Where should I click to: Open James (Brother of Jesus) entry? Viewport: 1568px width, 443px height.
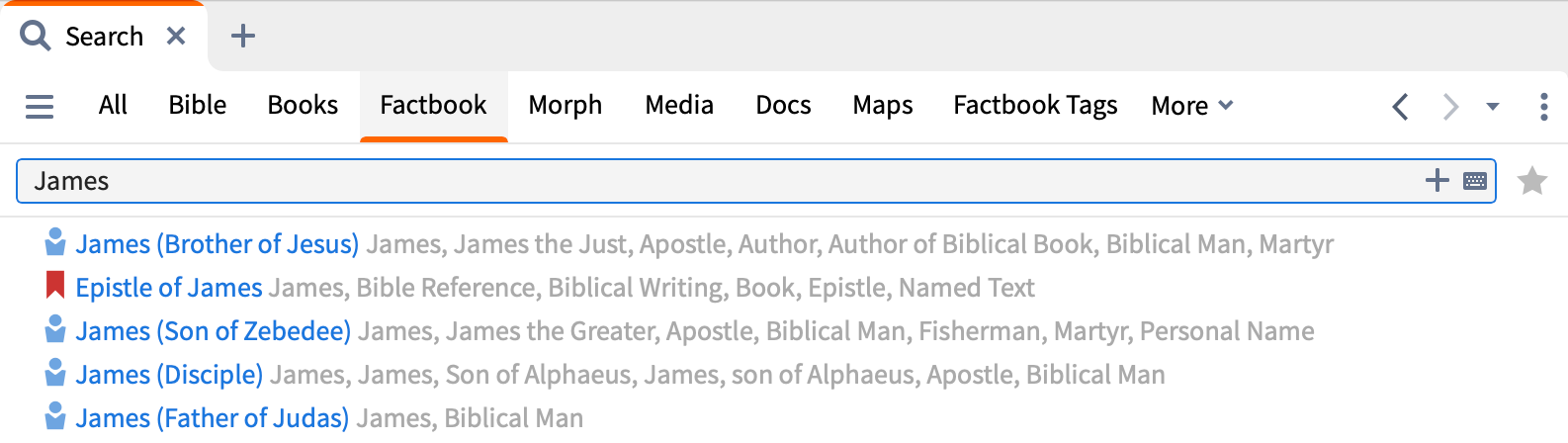[217, 244]
